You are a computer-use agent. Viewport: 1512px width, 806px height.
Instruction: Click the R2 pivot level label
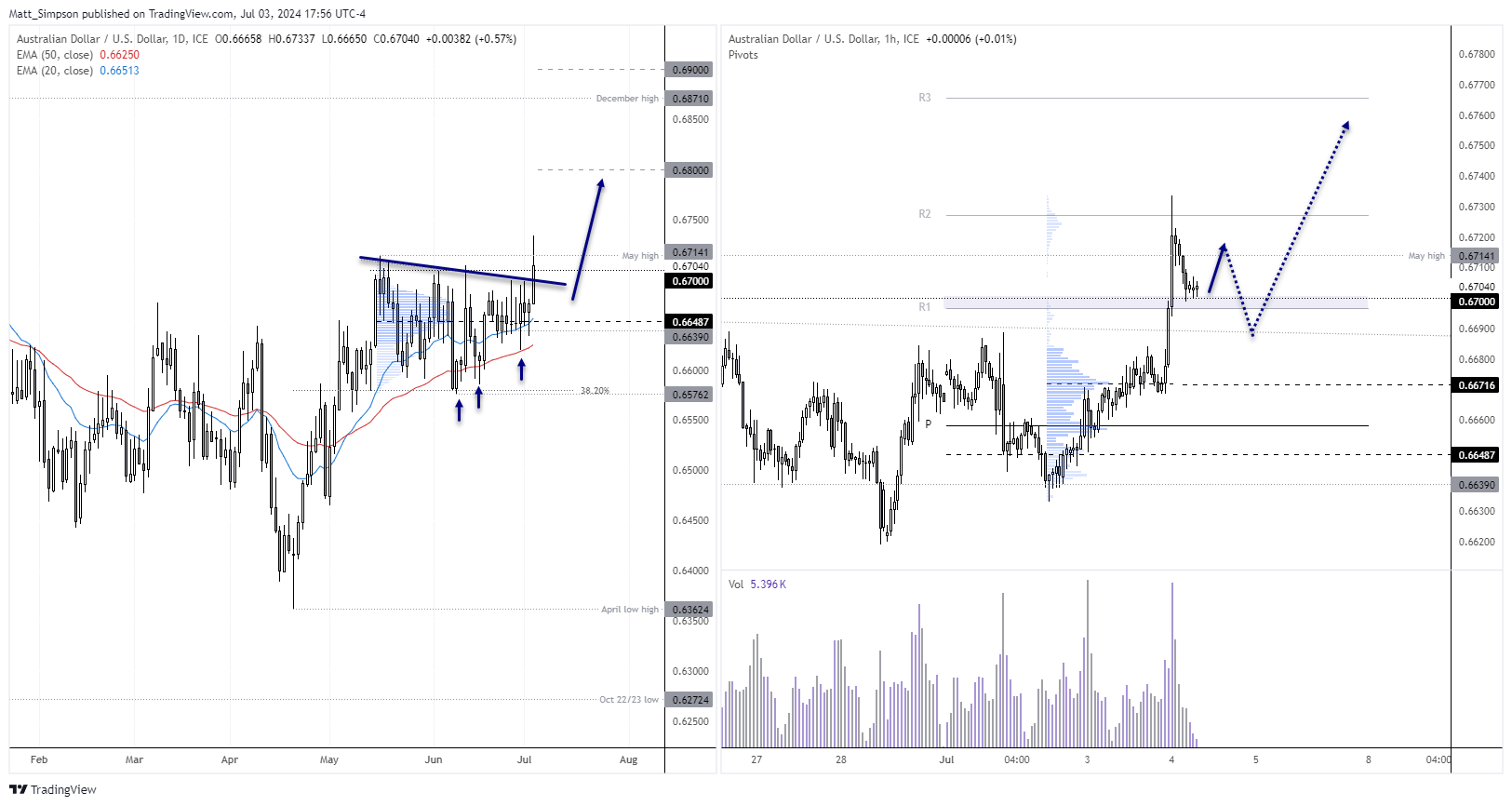[925, 214]
